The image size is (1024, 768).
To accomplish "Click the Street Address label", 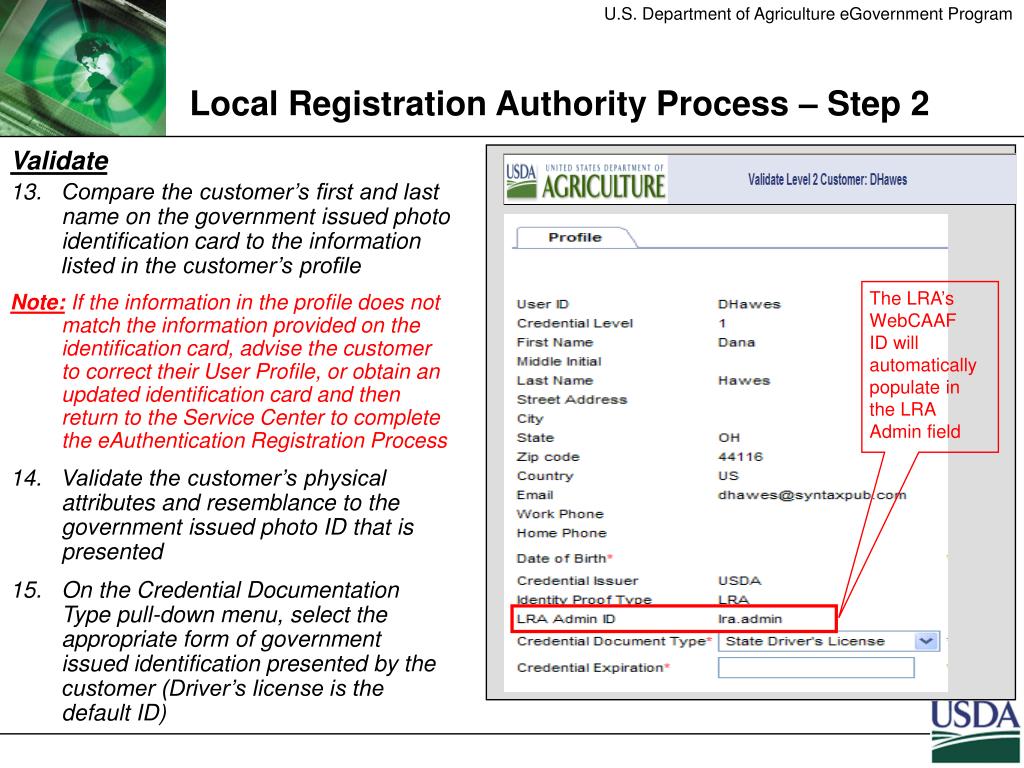I will [571, 400].
